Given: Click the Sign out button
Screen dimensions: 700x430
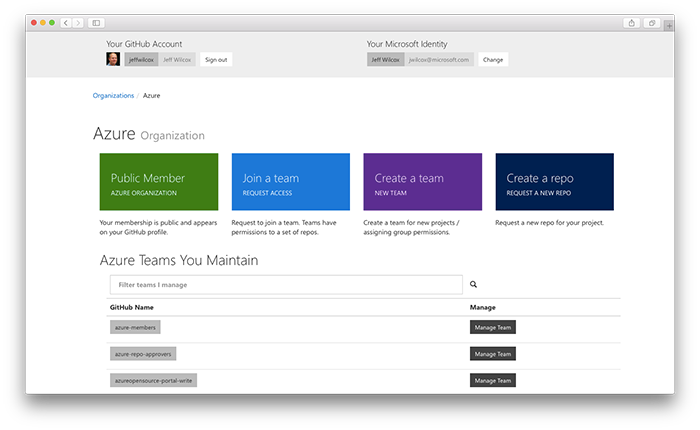Looking at the screenshot, I should point(216,59).
